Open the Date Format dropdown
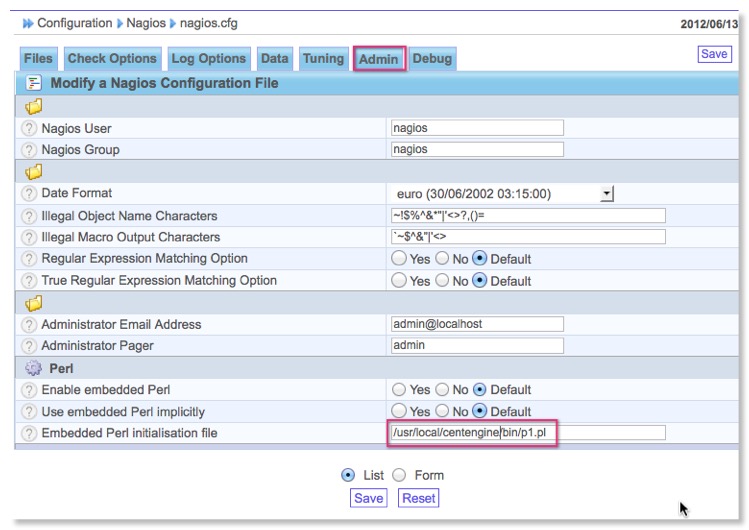Image resolution: width=749 pixels, height=530 pixels. [x=605, y=193]
